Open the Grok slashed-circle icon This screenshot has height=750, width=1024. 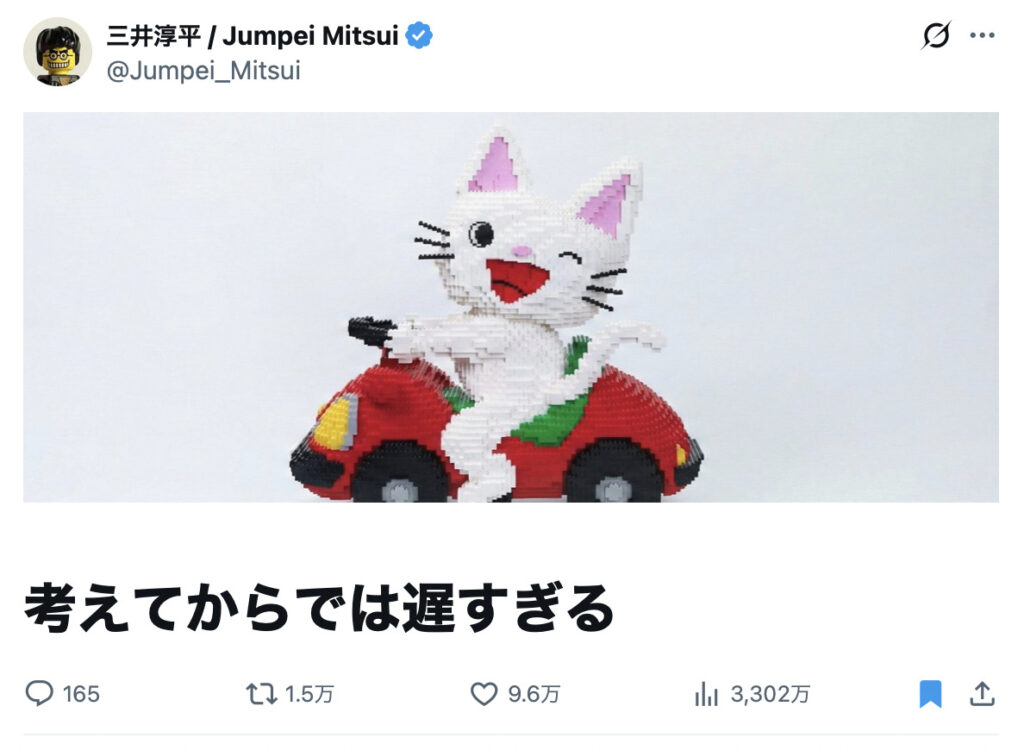pyautogui.click(x=936, y=35)
